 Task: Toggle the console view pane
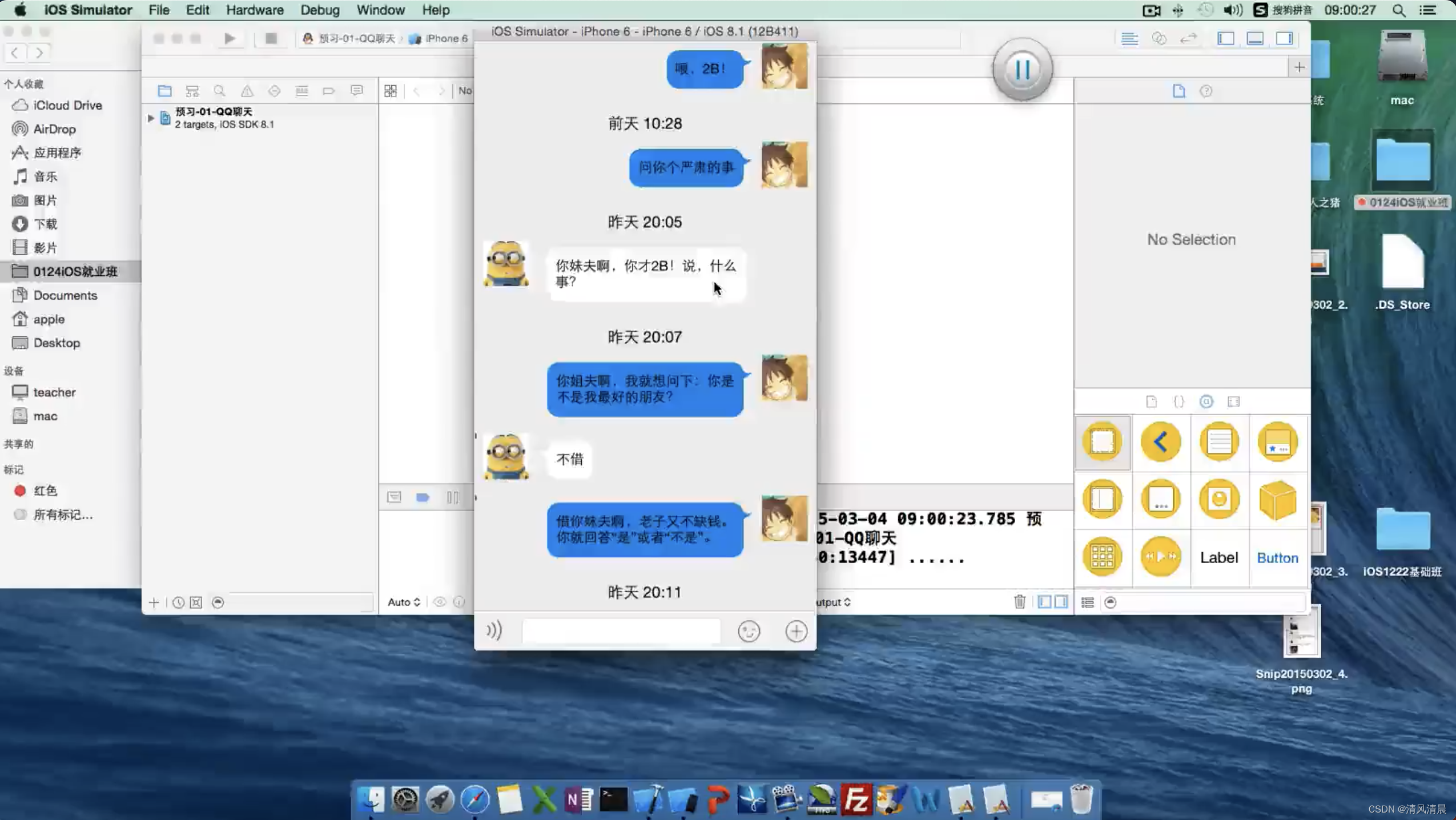point(1061,602)
